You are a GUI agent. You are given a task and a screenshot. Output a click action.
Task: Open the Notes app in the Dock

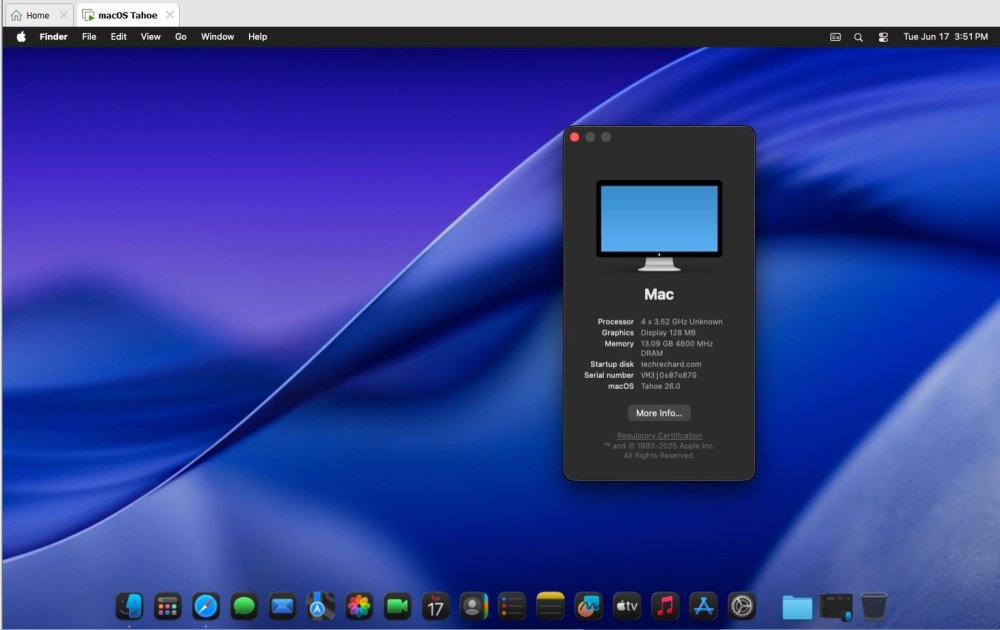[x=550, y=606]
